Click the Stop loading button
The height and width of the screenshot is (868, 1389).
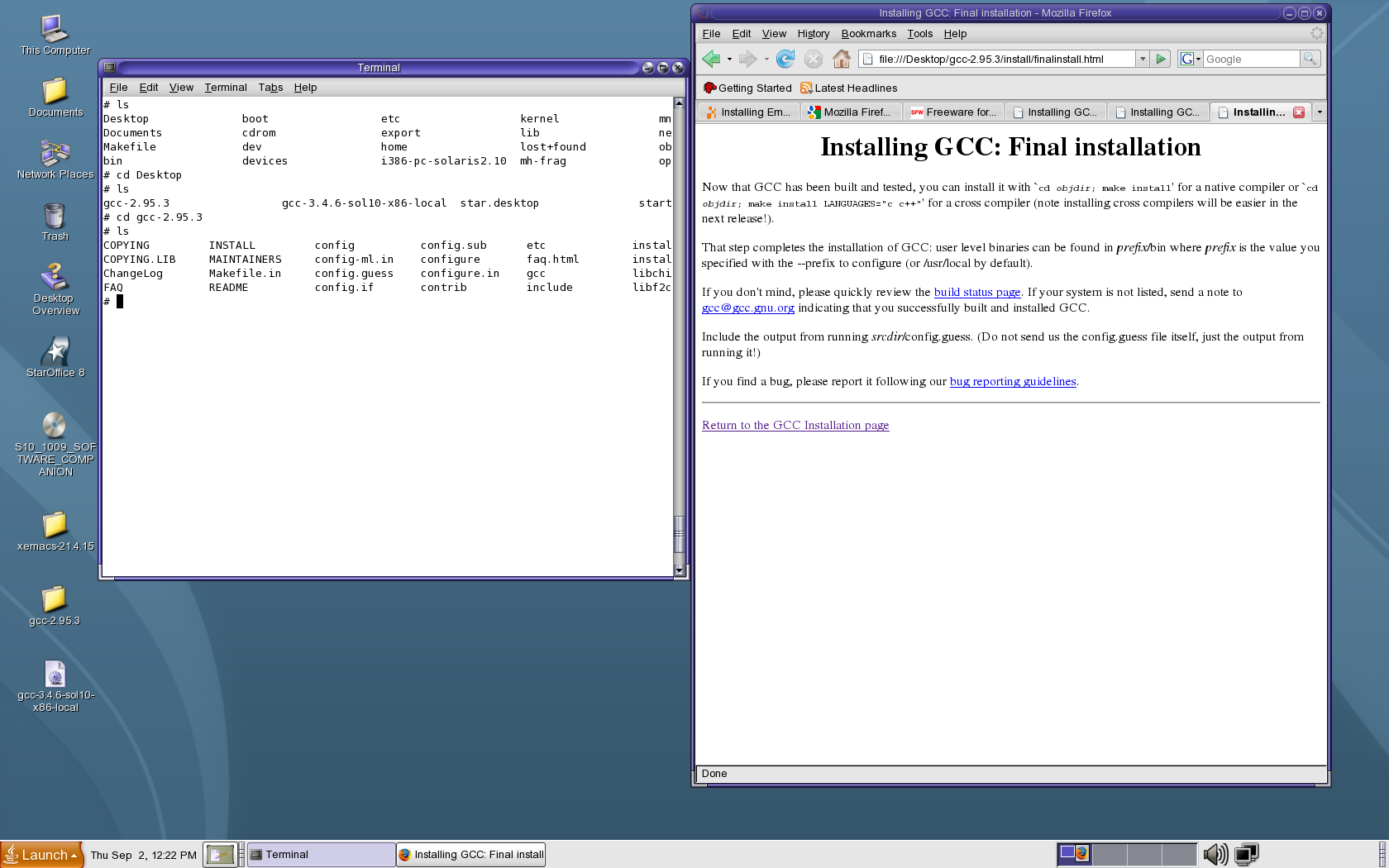click(814, 59)
